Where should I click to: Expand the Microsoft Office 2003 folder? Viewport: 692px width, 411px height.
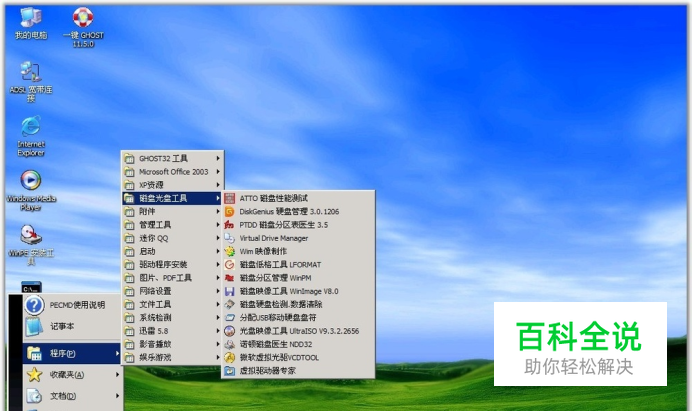pyautogui.click(x=173, y=171)
